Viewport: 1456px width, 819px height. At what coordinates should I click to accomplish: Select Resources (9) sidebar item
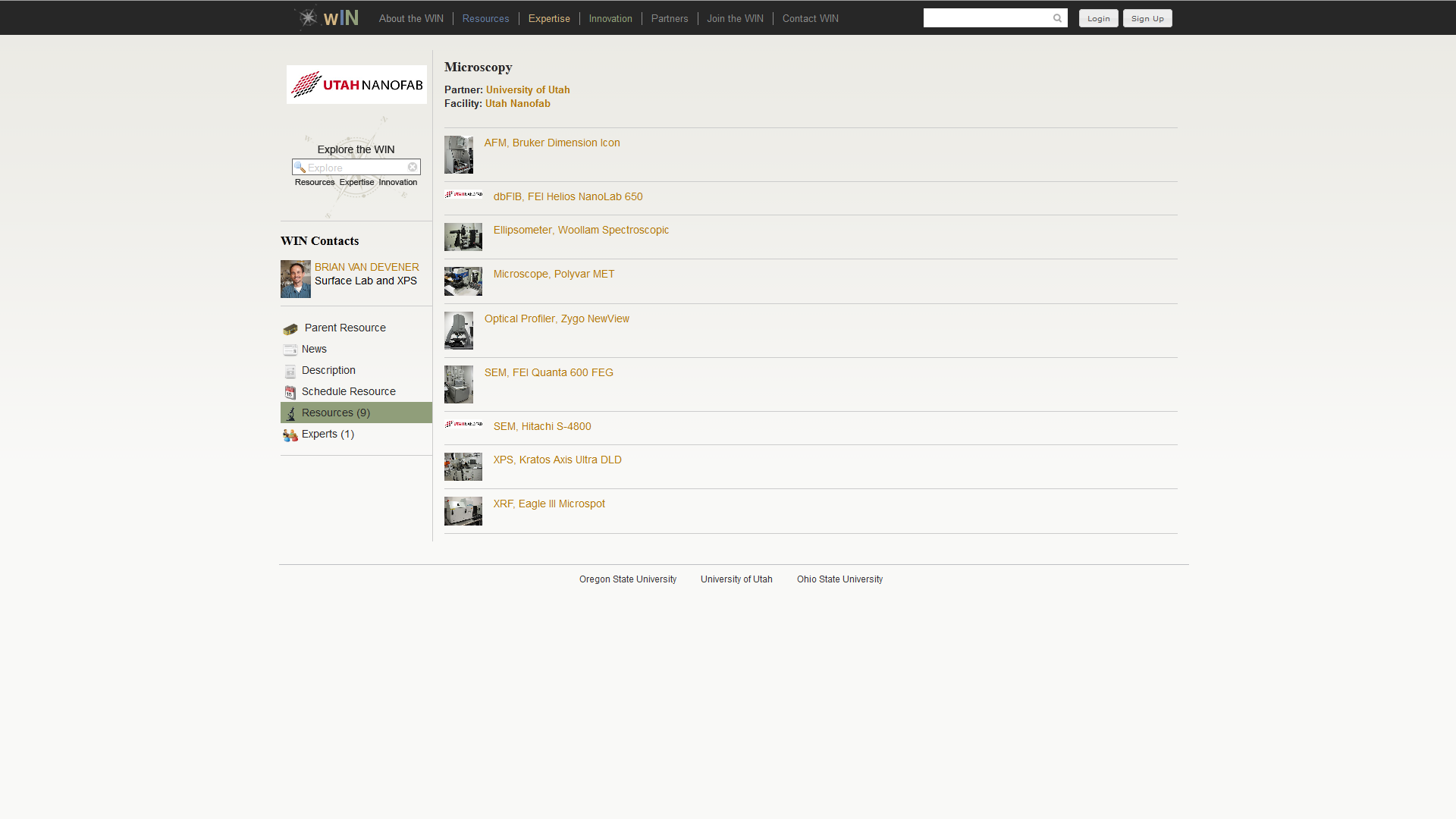pos(356,413)
